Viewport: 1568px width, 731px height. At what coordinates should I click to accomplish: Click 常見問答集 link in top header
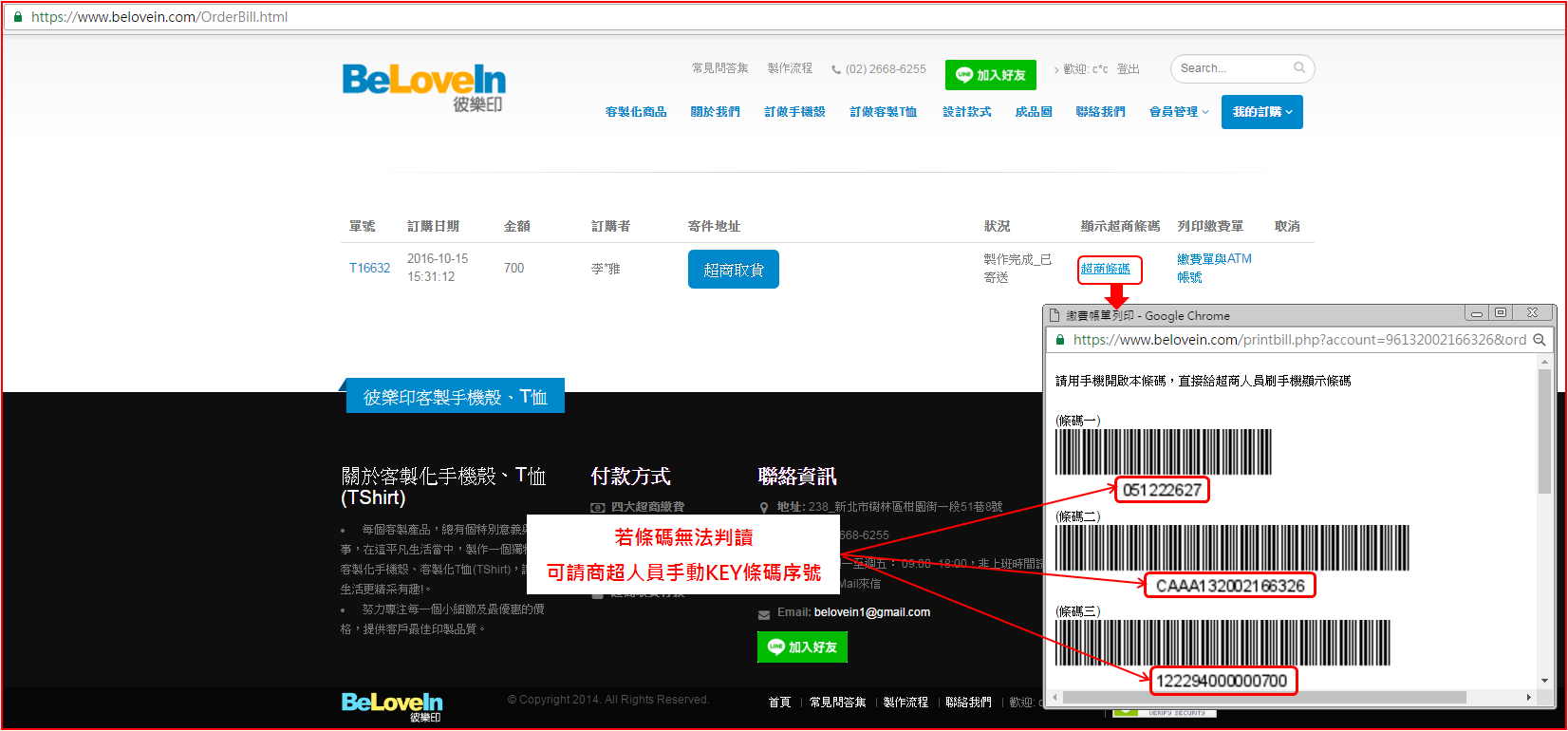(720, 68)
